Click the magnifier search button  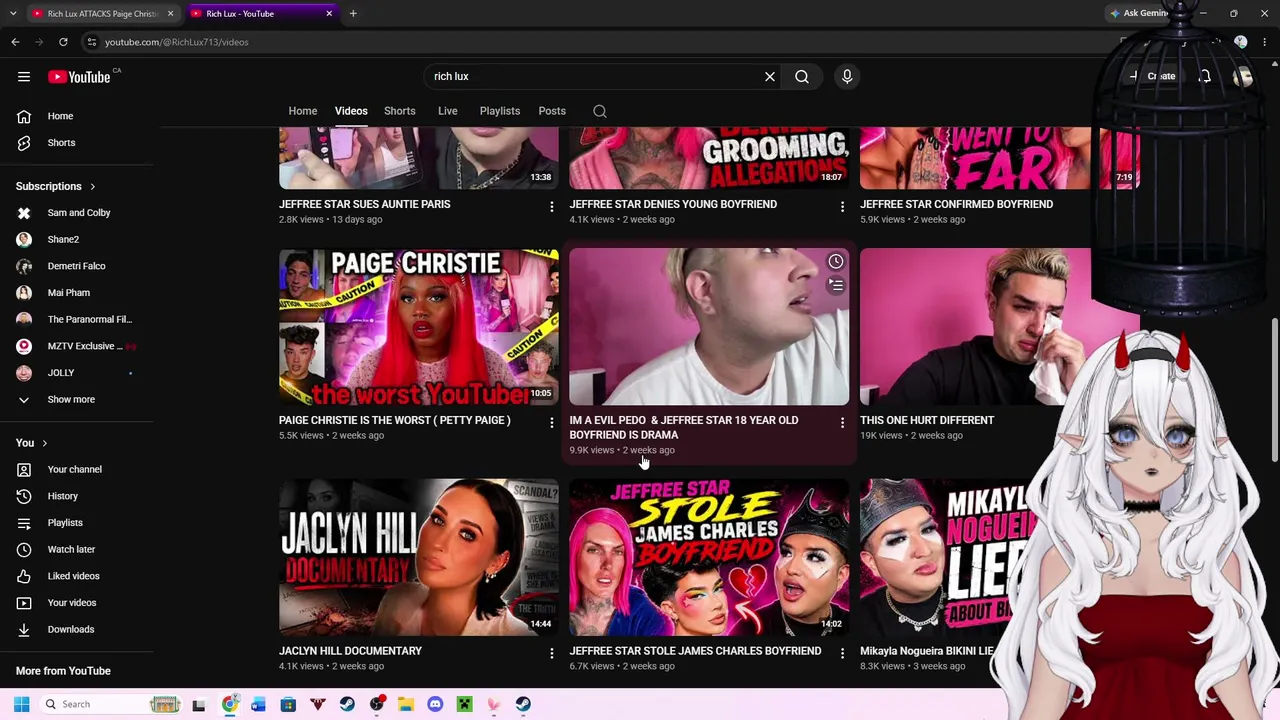click(802, 76)
